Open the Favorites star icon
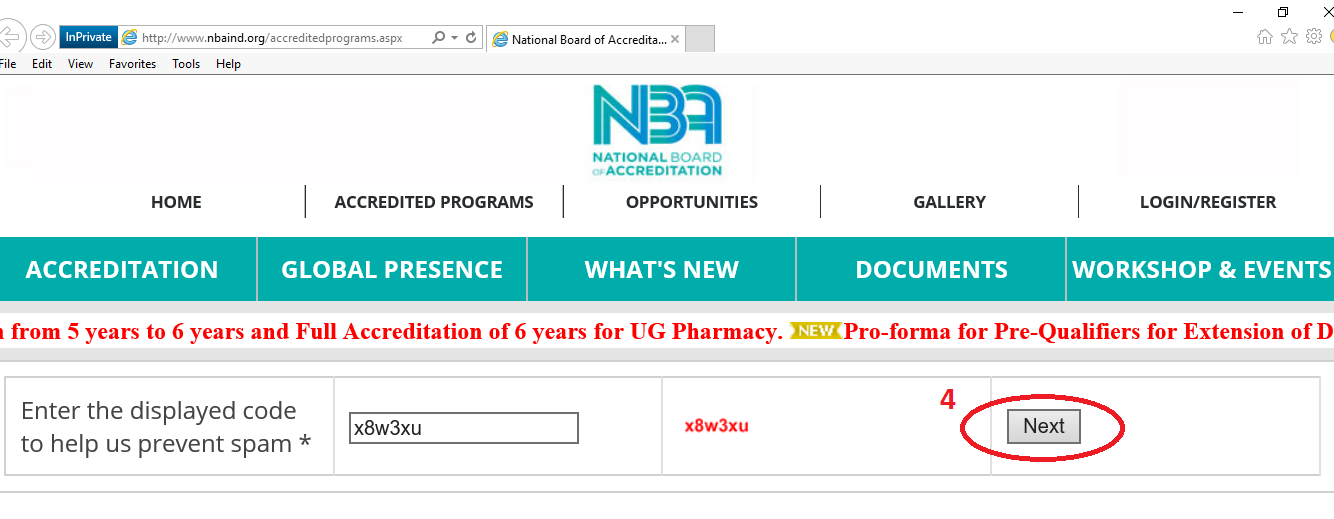 [x=1289, y=37]
